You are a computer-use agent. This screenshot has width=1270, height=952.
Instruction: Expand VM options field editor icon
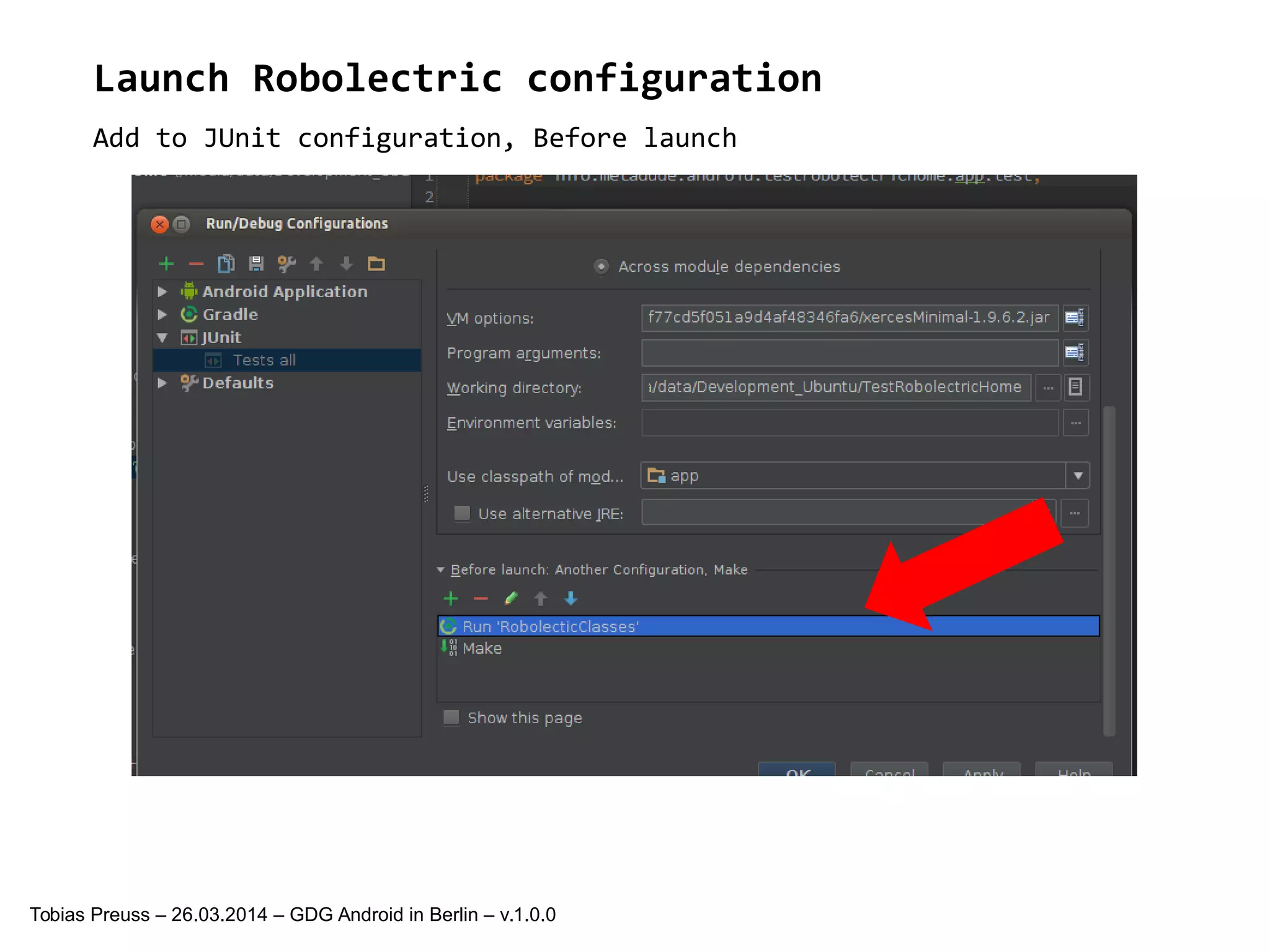pyautogui.click(x=1075, y=318)
